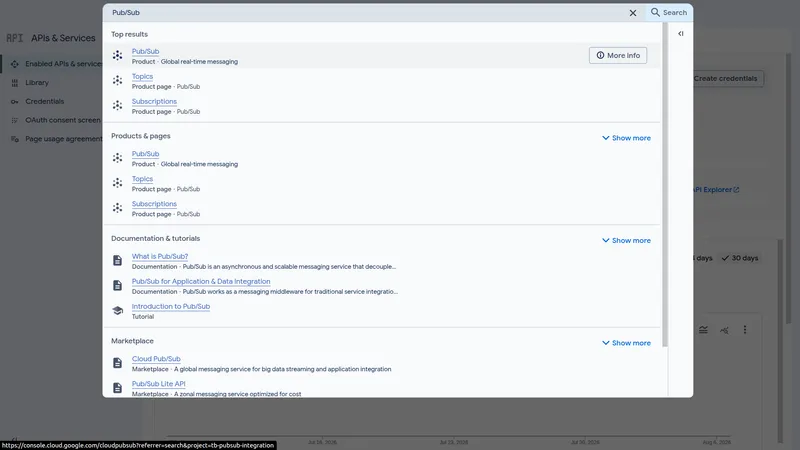Open Credentials in the sidebar
The width and height of the screenshot is (800, 450).
45,101
